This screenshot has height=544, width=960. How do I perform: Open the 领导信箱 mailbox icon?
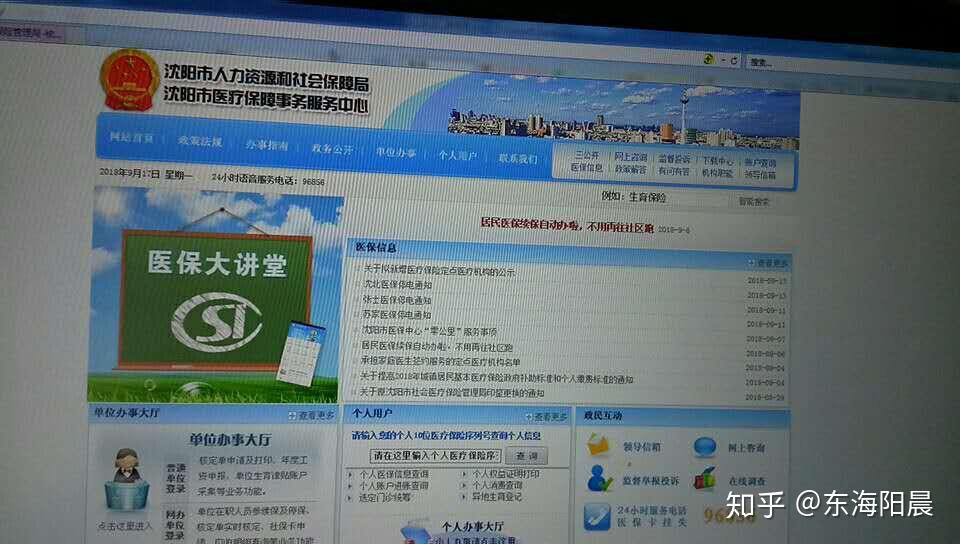click(598, 445)
